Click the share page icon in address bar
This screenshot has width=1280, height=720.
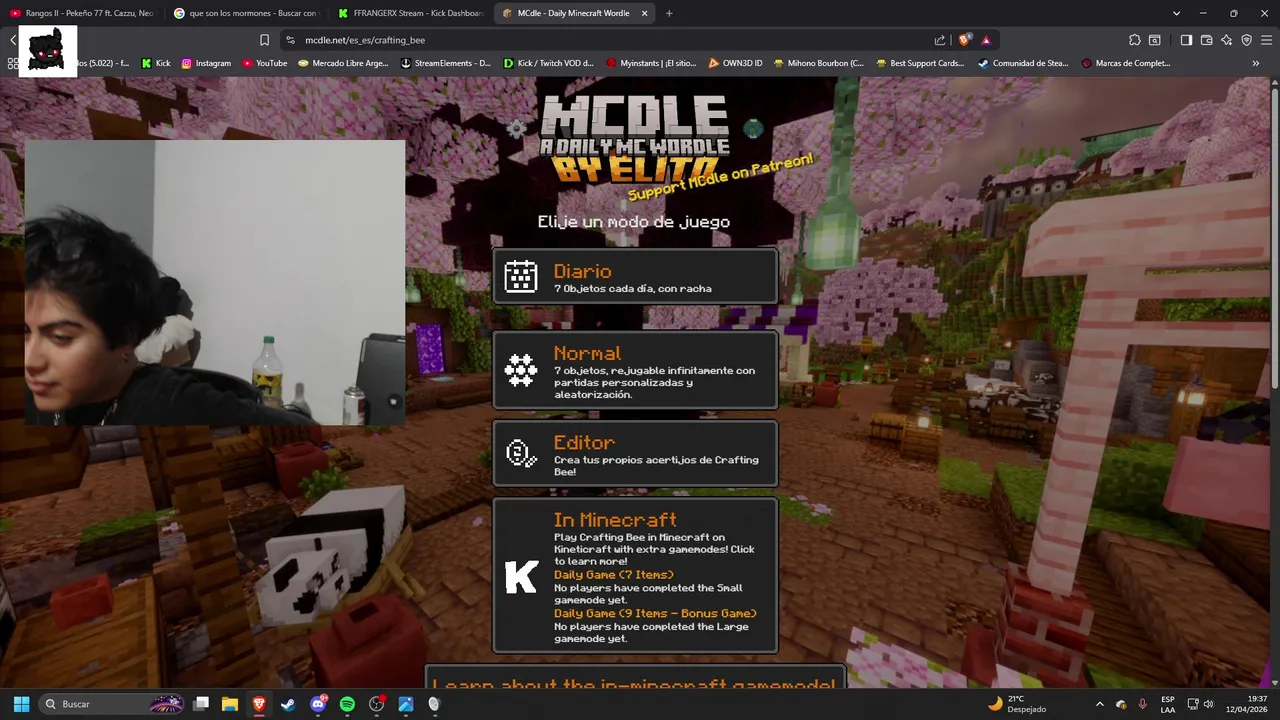click(x=940, y=40)
